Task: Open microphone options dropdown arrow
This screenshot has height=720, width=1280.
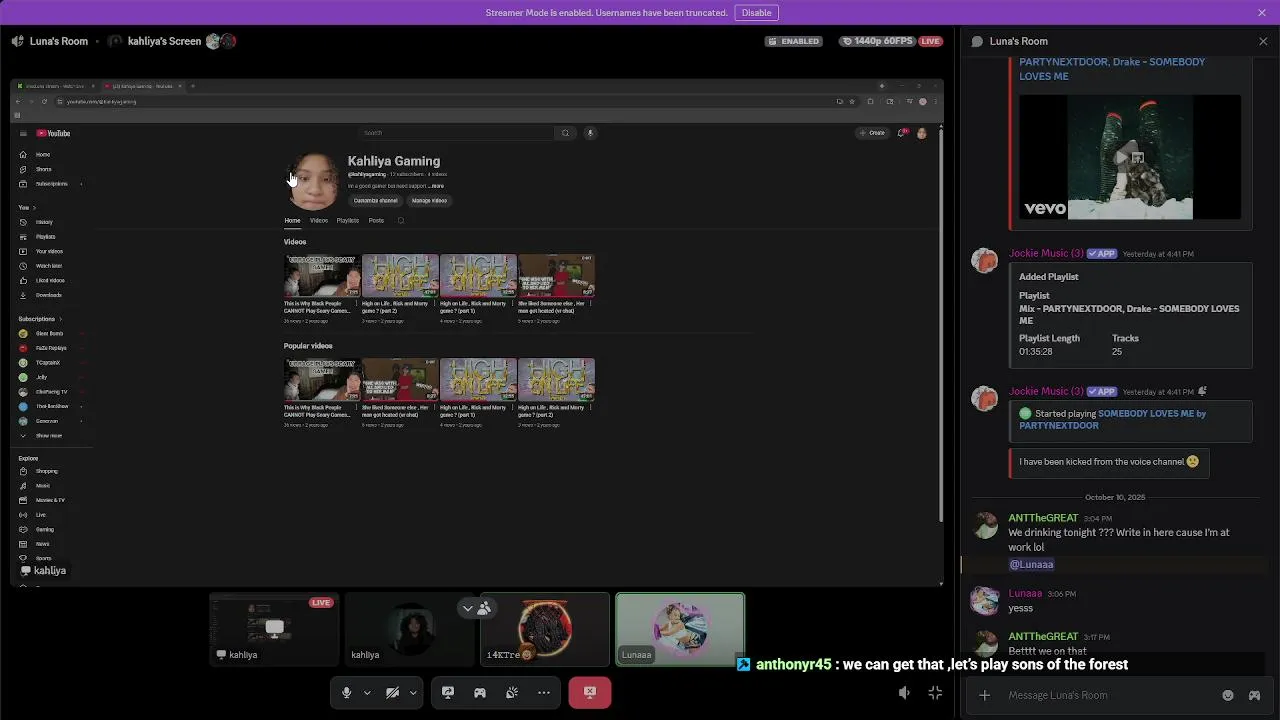Action: 367,692
